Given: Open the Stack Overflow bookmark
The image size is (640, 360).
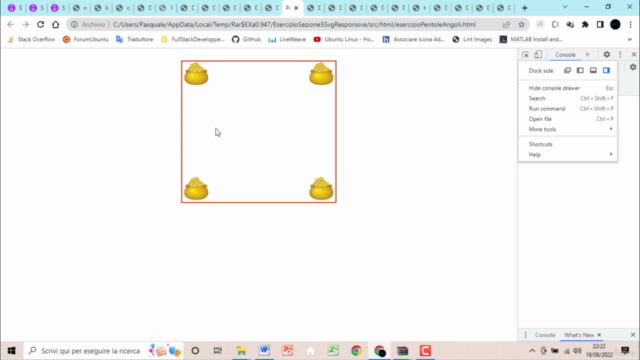Looking at the screenshot, I should pyautogui.click(x=31, y=40).
